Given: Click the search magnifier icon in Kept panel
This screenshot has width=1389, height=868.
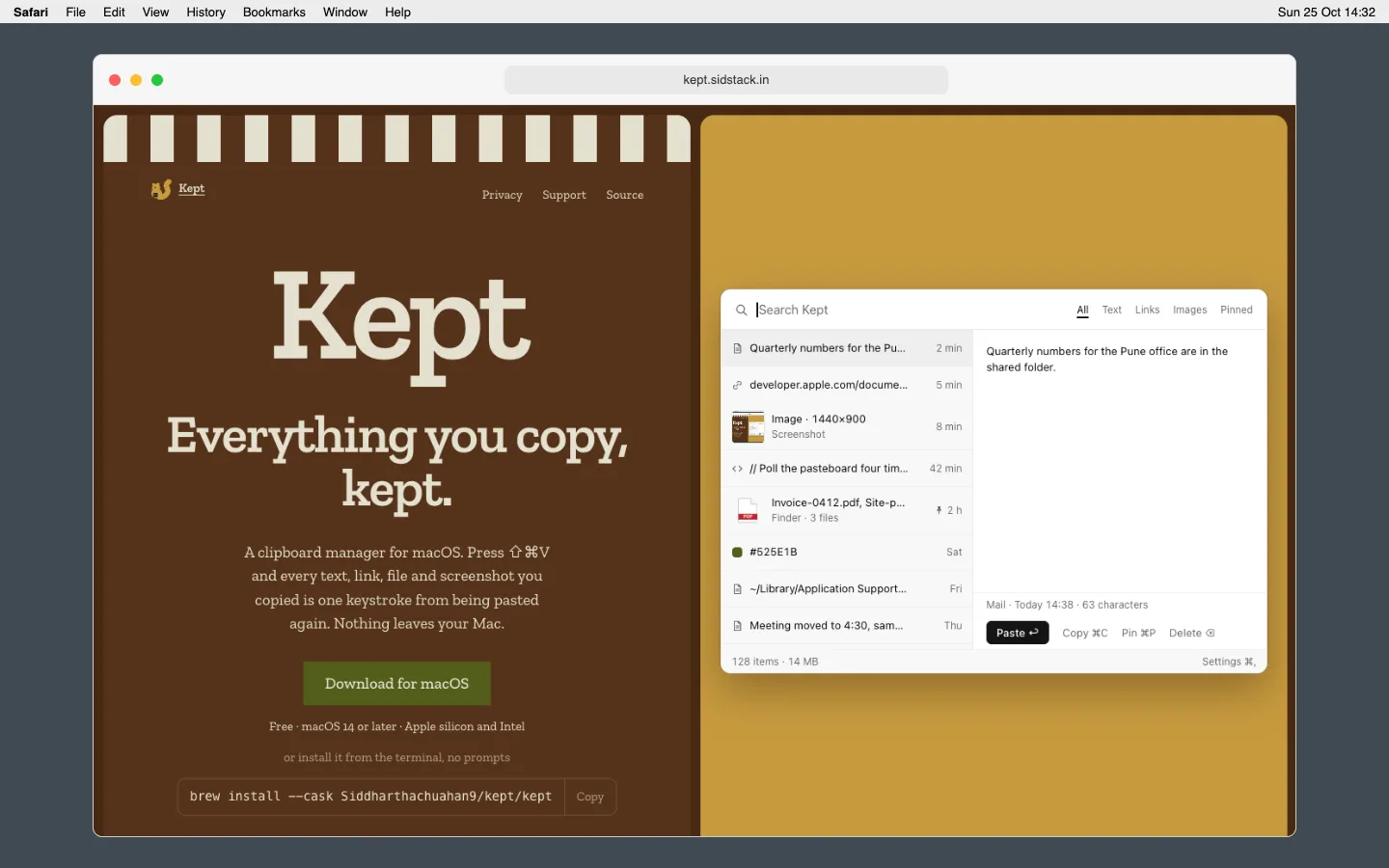Looking at the screenshot, I should [x=741, y=311].
